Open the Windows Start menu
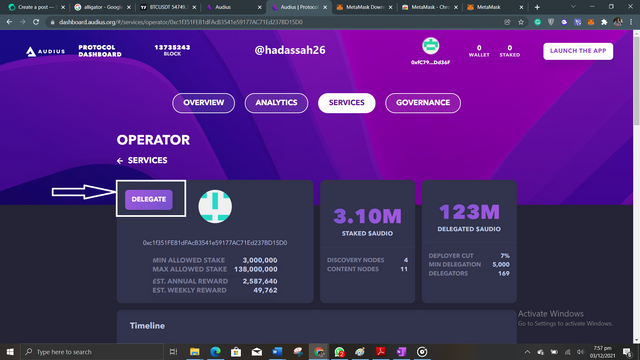The image size is (640, 360). tap(10, 351)
